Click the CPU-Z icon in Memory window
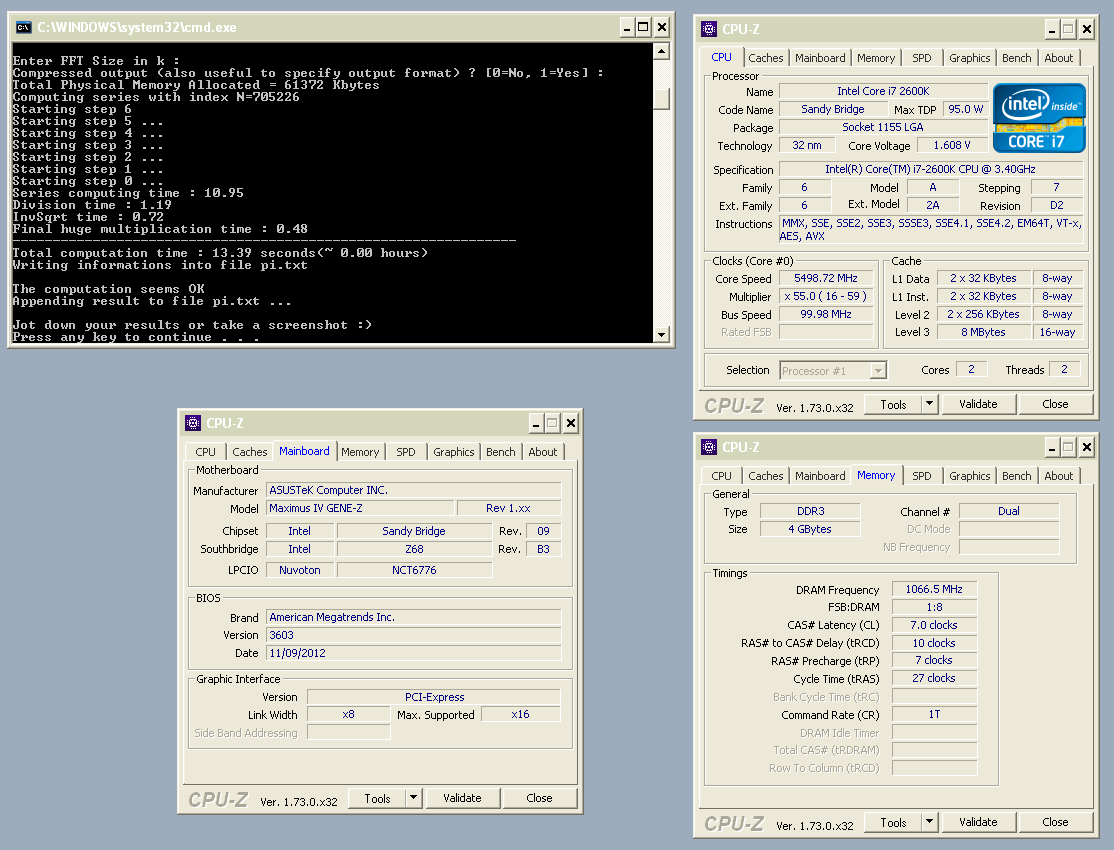 [709, 447]
